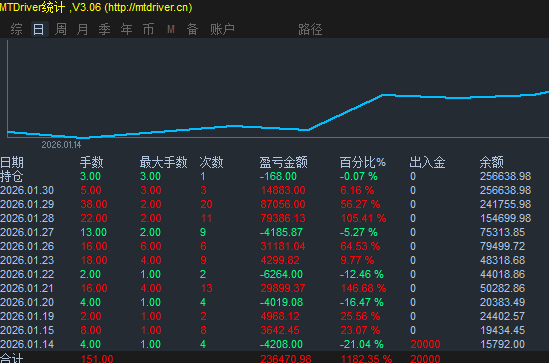The image size is (549, 363).
Task: Click the 最大手数 column header
Action: (164, 162)
